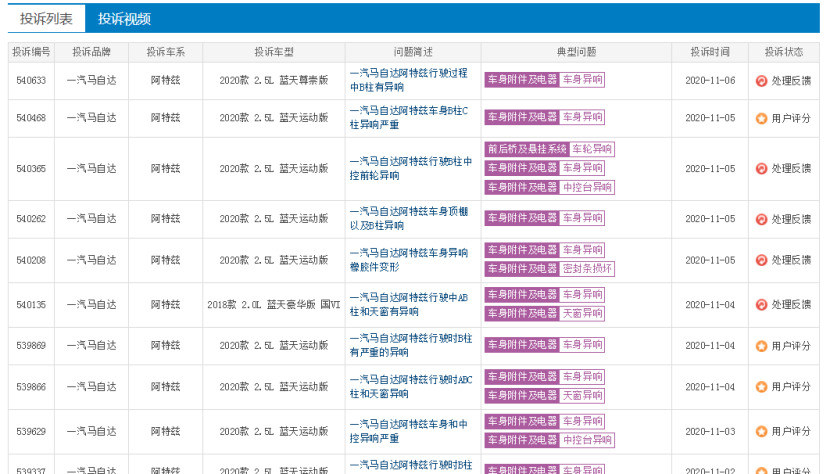Viewport: 830px width, 474px height.
Task: Open the 投诉视频 tab
Action: 124,19
